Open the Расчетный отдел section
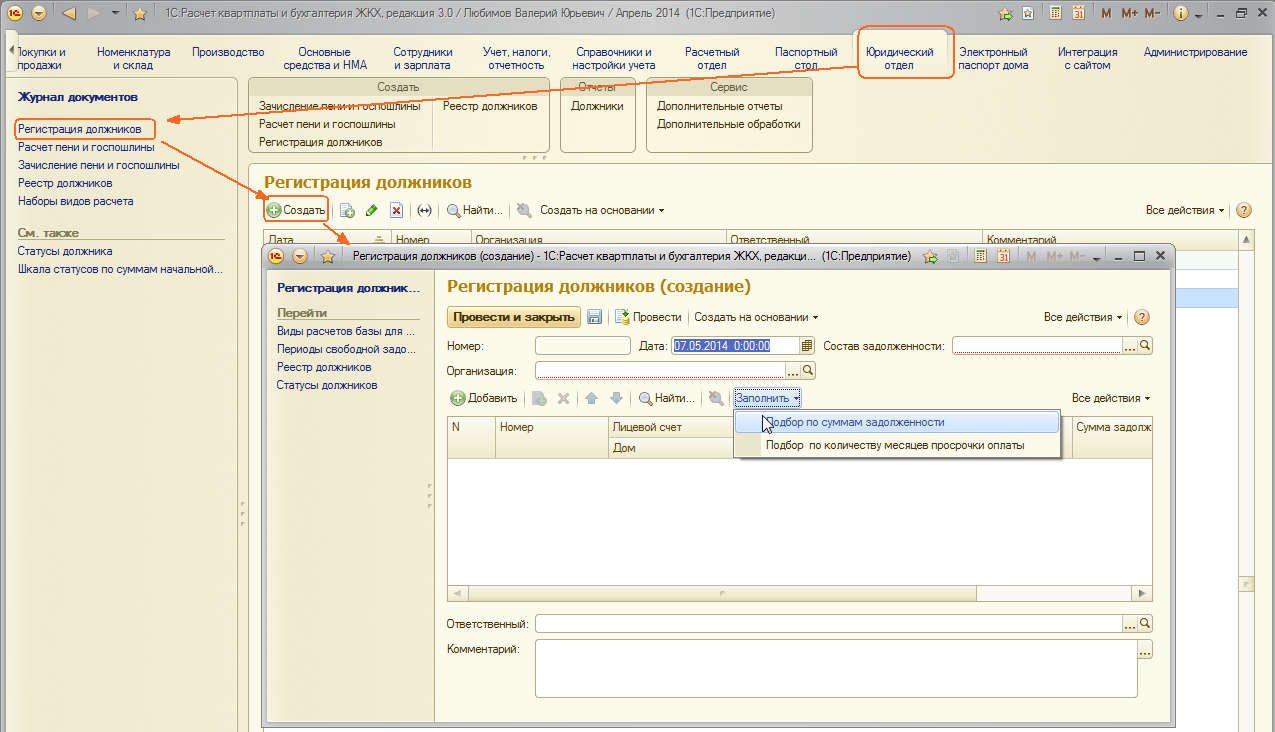Image resolution: width=1275 pixels, height=732 pixels. (x=712, y=58)
